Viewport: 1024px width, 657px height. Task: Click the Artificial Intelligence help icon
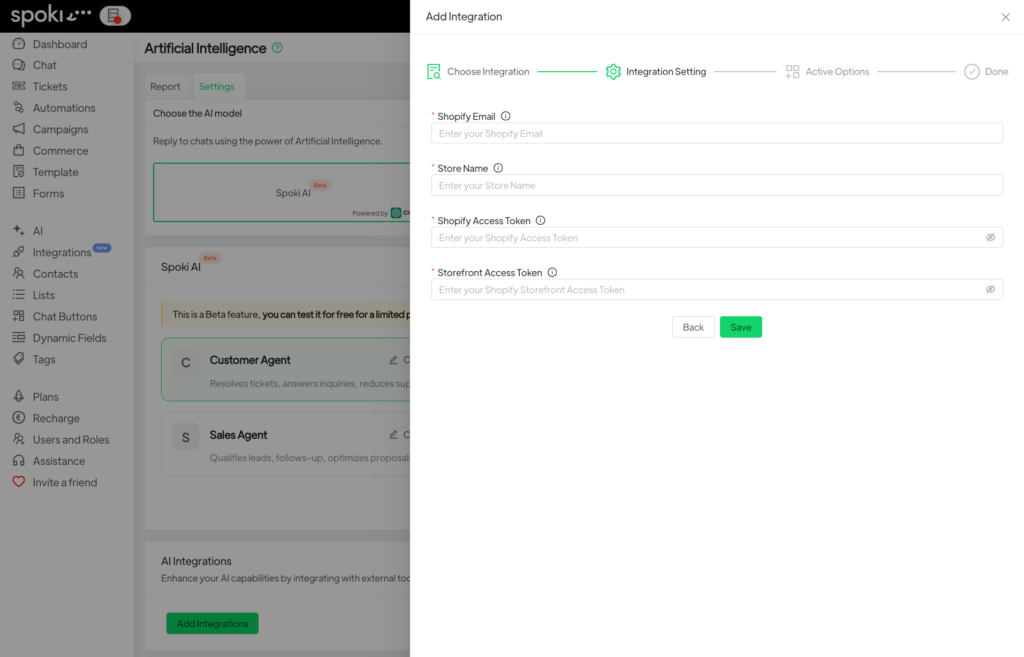pyautogui.click(x=277, y=48)
